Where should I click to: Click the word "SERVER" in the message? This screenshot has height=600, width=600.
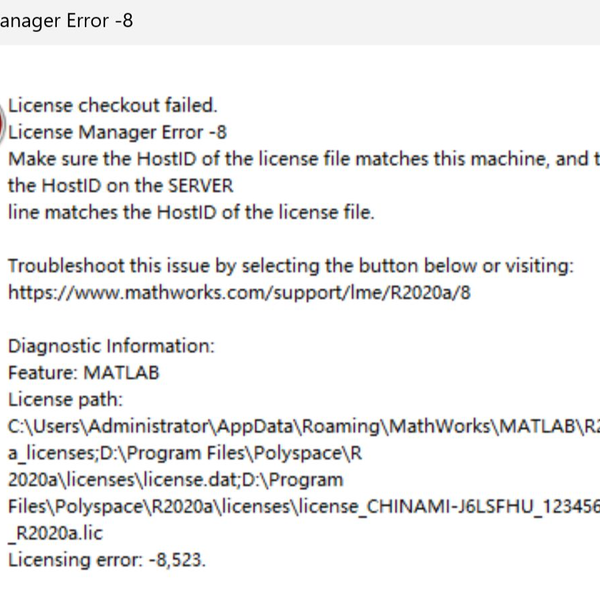198,186
